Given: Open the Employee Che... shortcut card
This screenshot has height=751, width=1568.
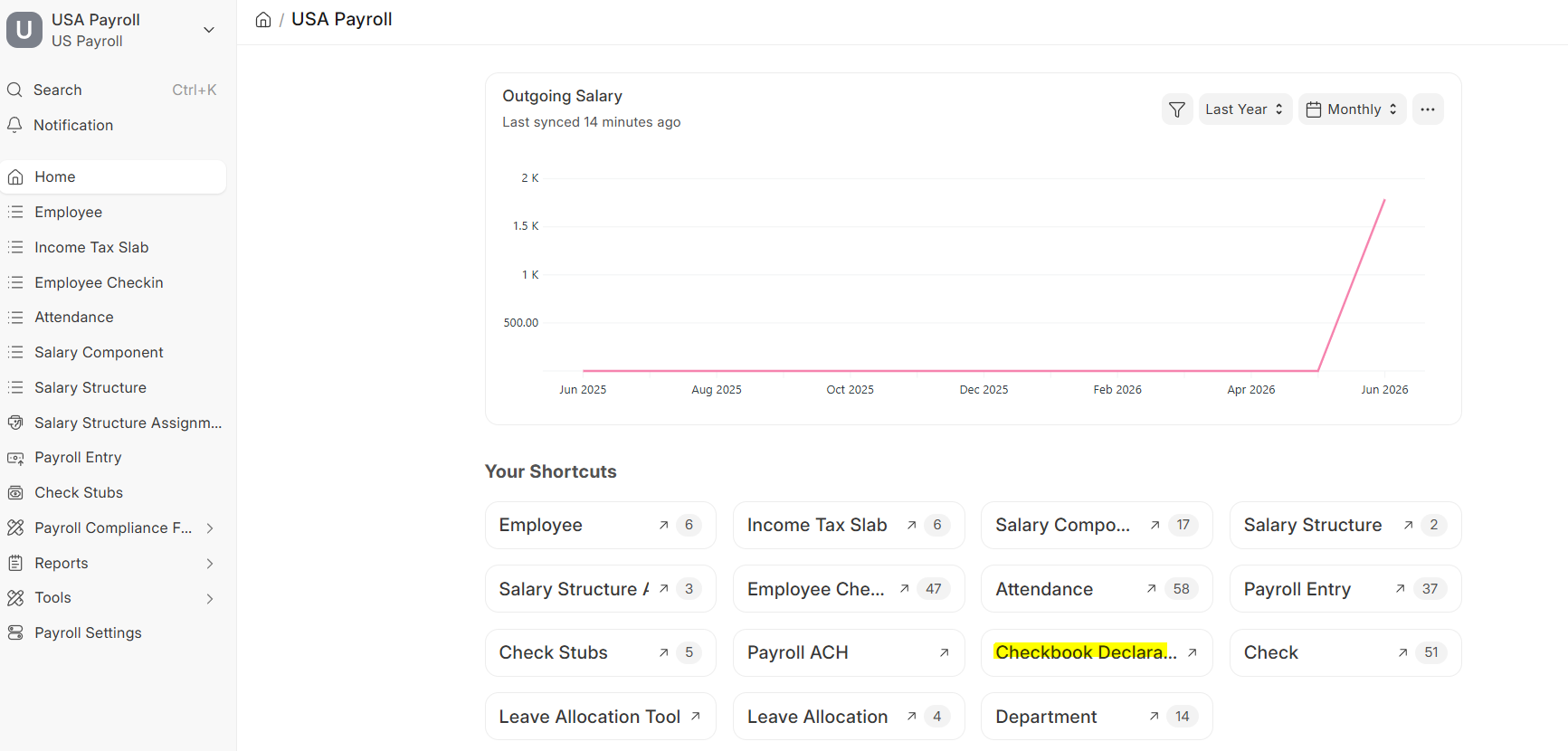Looking at the screenshot, I should pos(849,589).
